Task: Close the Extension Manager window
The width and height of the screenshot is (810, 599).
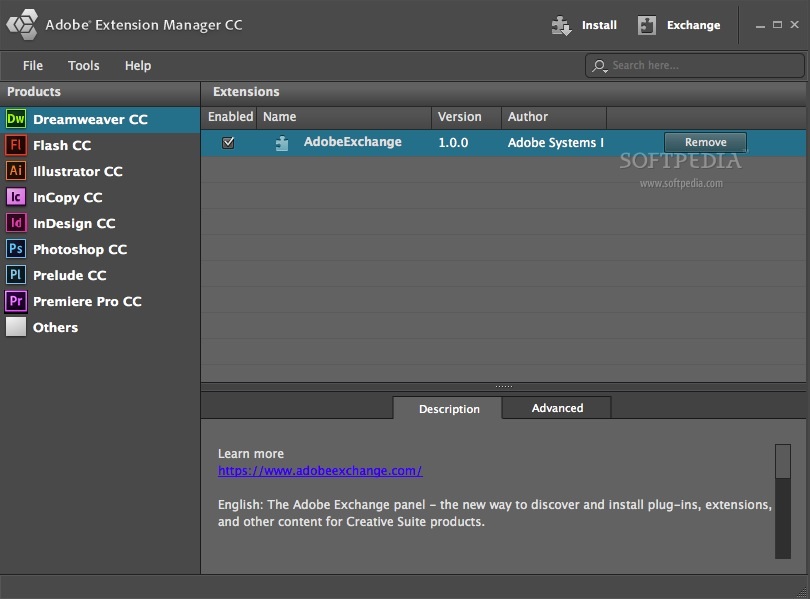Action: point(795,24)
